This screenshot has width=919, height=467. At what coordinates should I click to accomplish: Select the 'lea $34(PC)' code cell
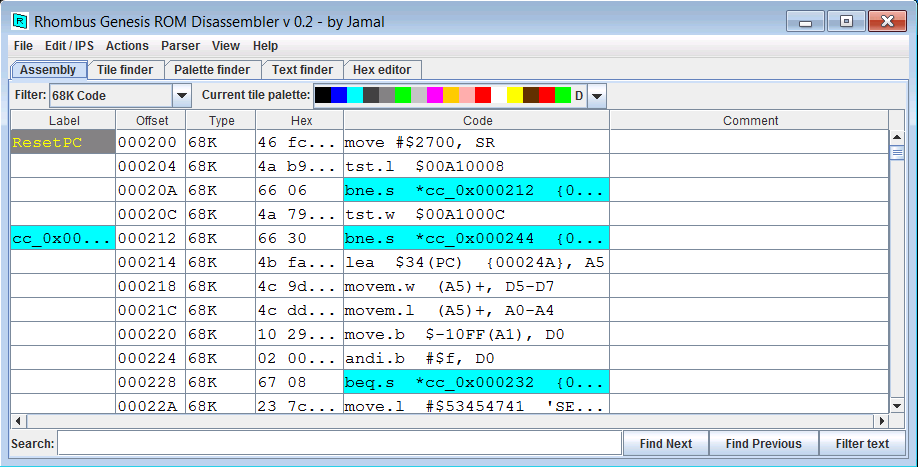point(477,263)
